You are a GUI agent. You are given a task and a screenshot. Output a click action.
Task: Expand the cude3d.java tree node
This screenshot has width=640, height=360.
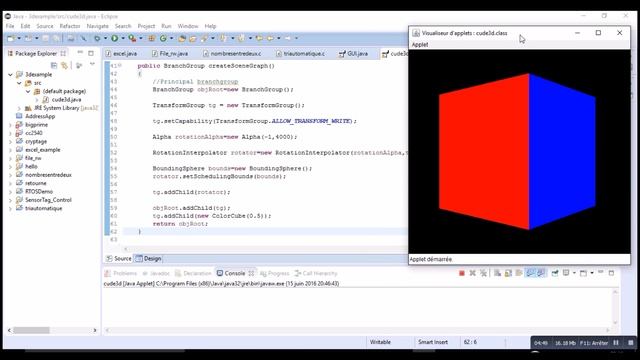(37, 100)
